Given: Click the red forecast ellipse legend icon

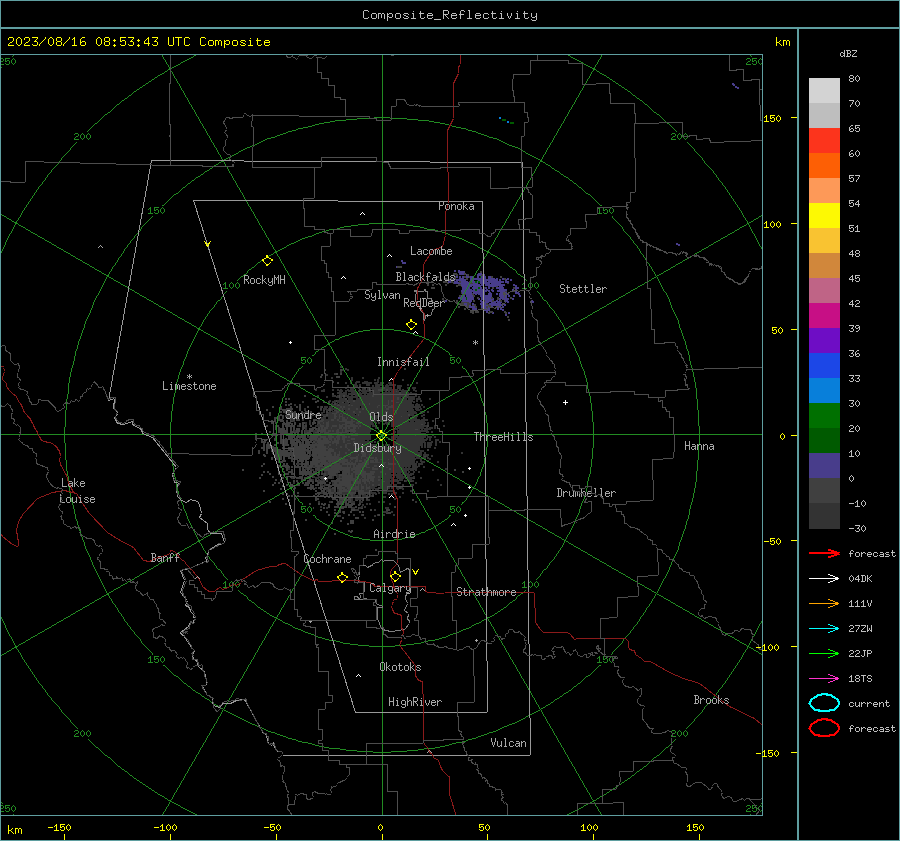Looking at the screenshot, I should [x=824, y=728].
